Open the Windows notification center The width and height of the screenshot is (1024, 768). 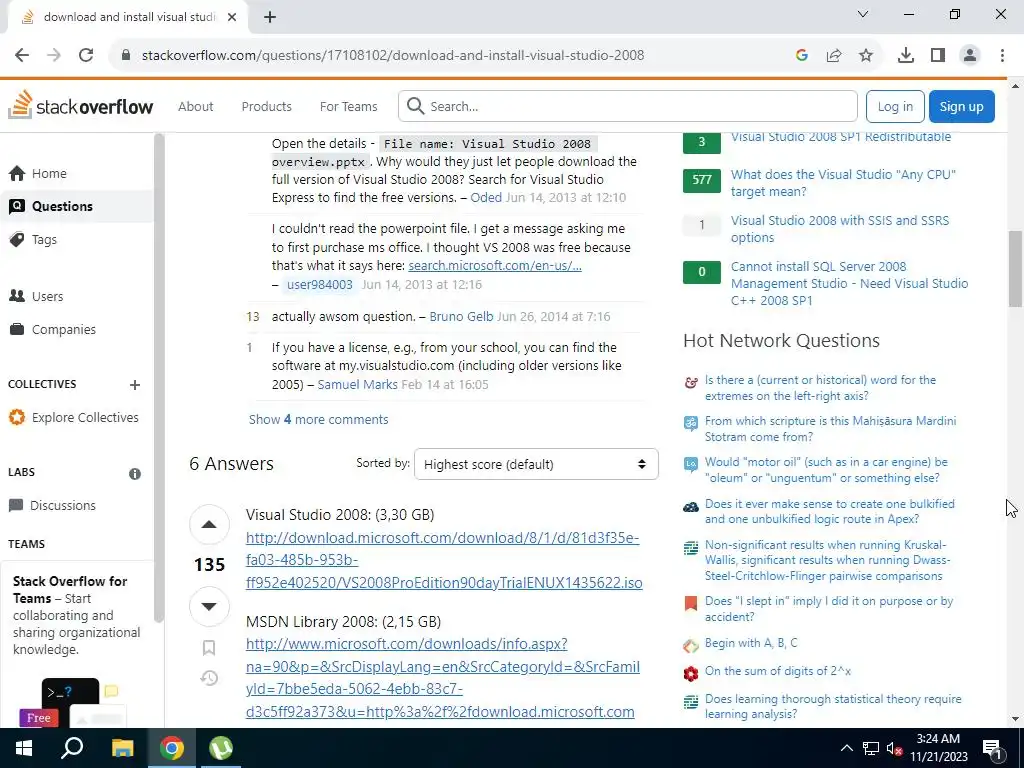pyautogui.click(x=992, y=748)
